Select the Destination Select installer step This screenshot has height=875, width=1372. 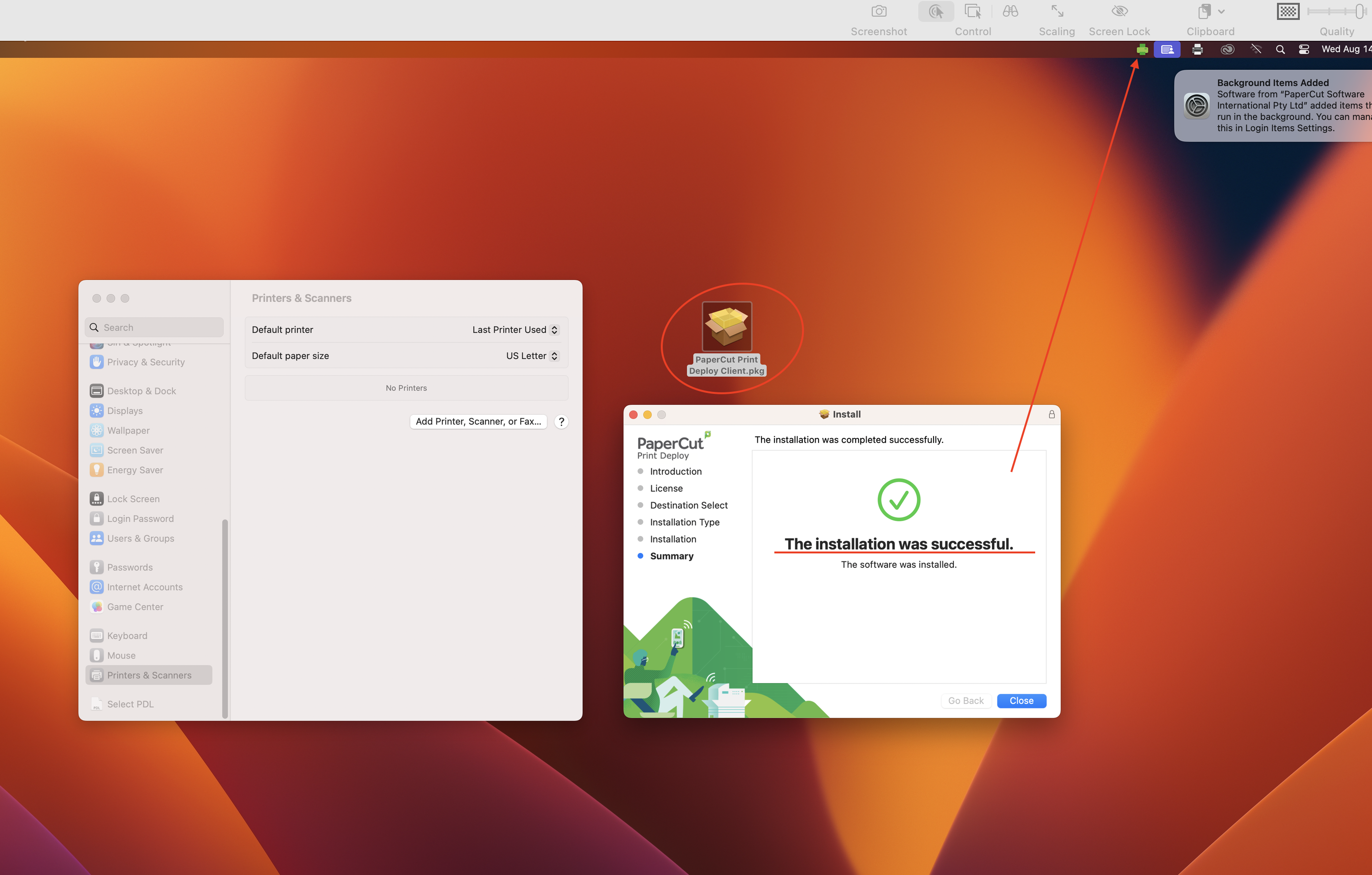click(x=688, y=505)
